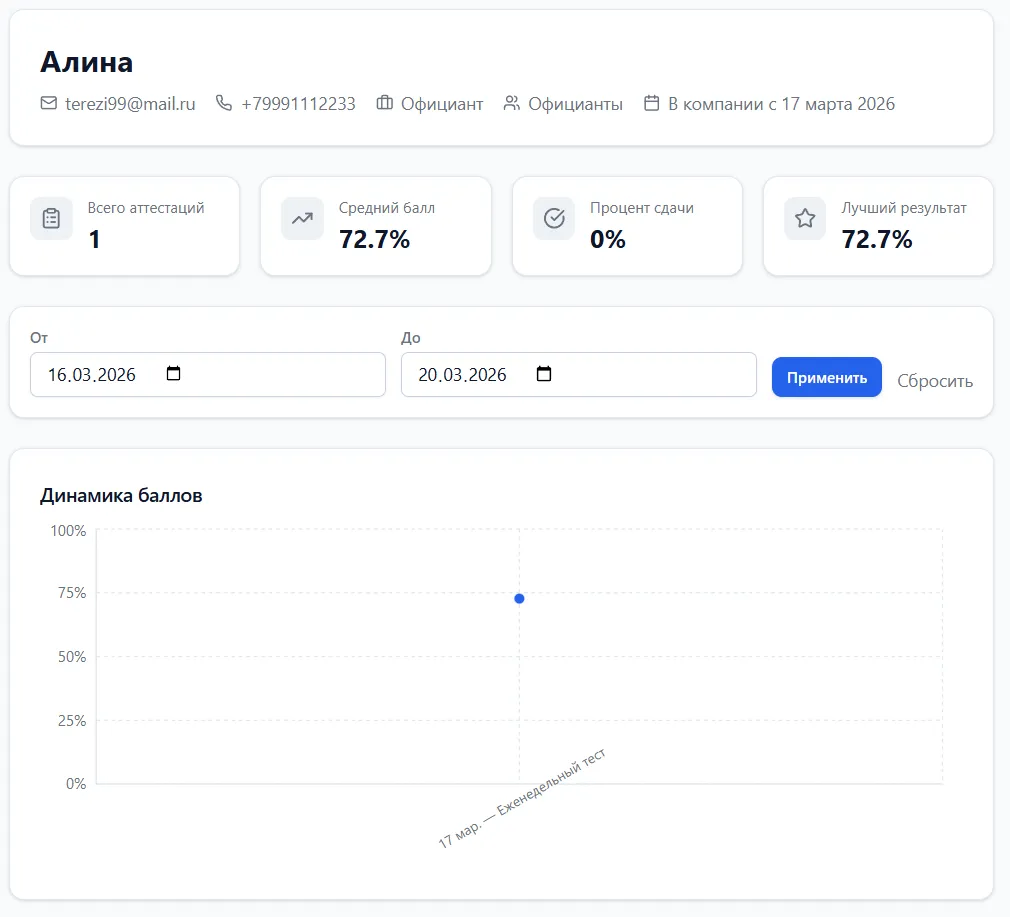Click the До date field showing 20.03.2026
This screenshot has width=1010, height=917.
(x=578, y=374)
